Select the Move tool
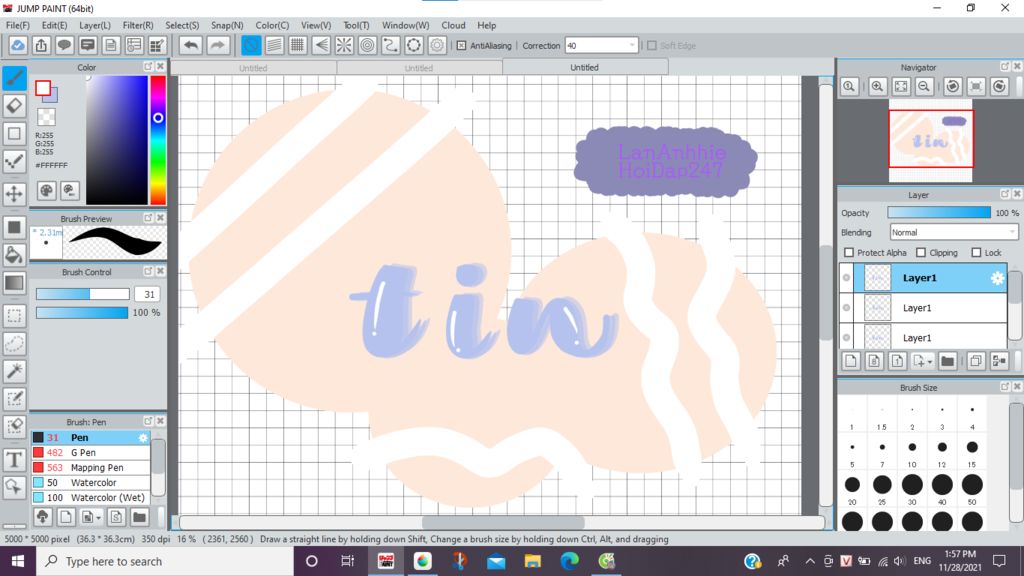This screenshot has width=1024, height=576. tap(14, 194)
